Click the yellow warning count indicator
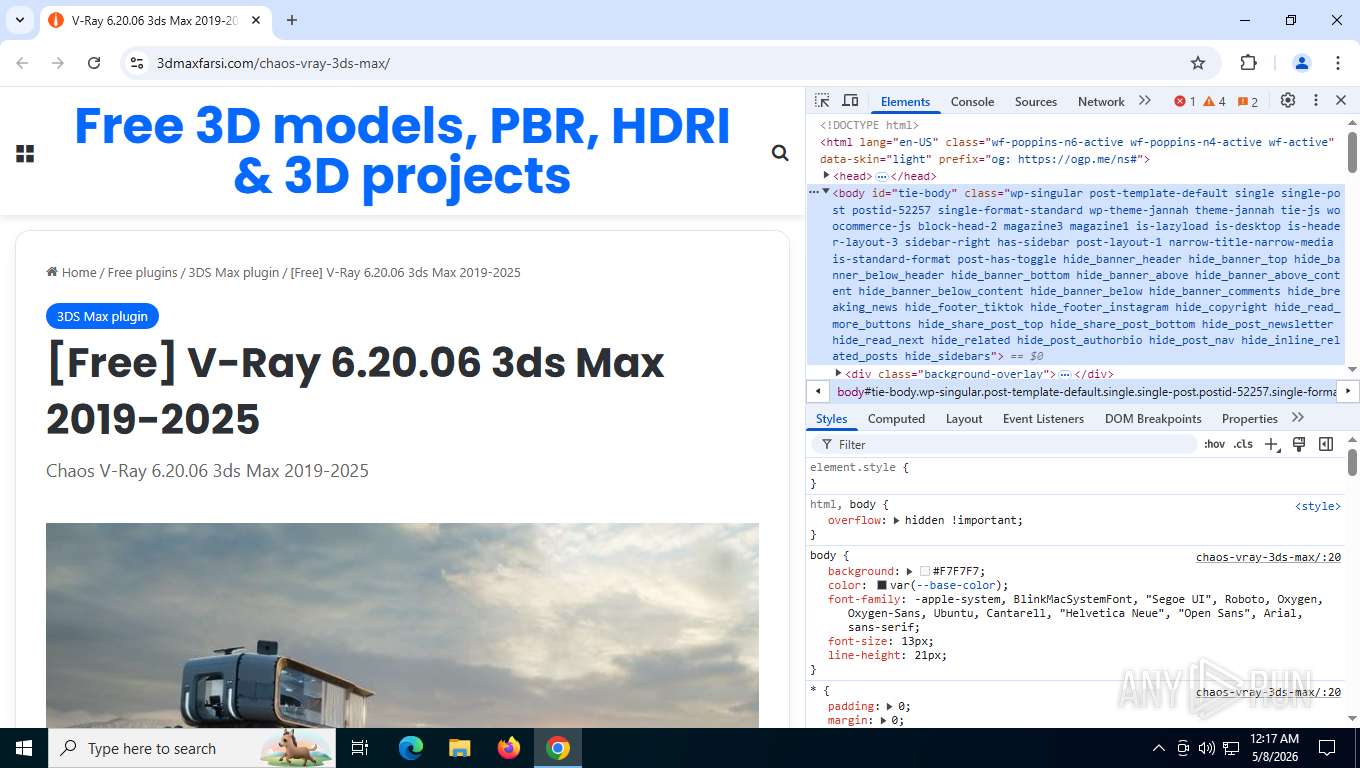 click(1214, 101)
